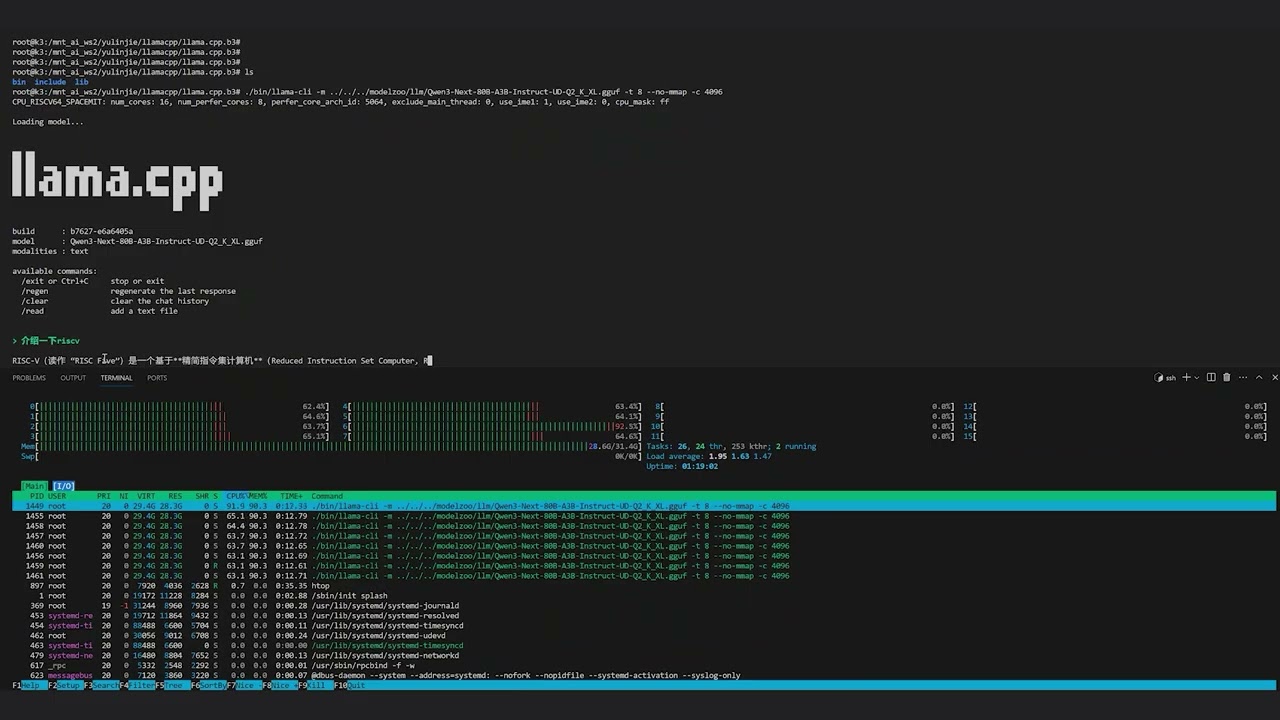1280x720 pixels.
Task: Select htop process row with PID 1455
Action: pyautogui.click(x=644, y=516)
